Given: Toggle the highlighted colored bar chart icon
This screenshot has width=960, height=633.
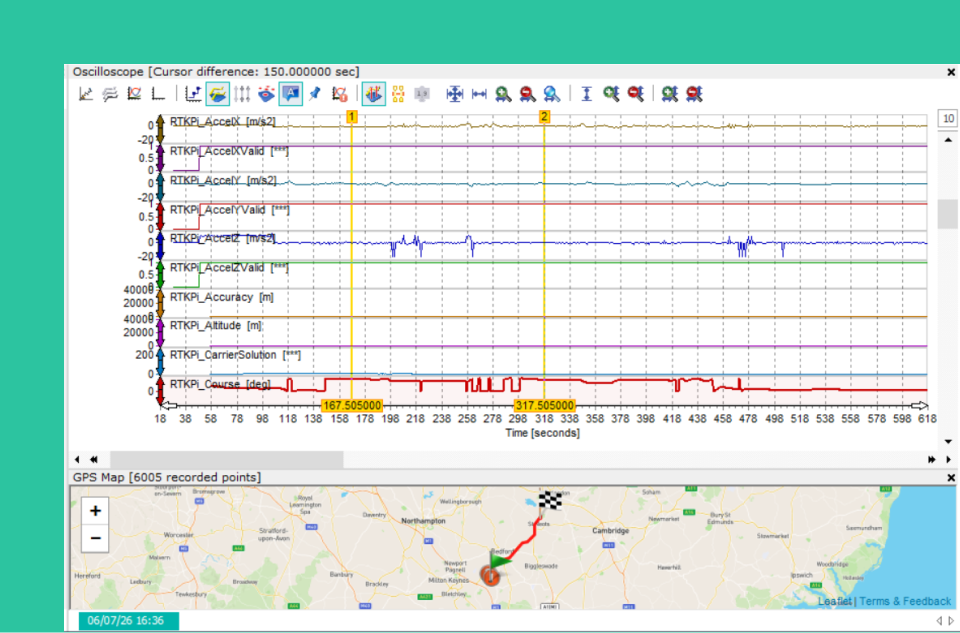Looking at the screenshot, I should point(373,94).
